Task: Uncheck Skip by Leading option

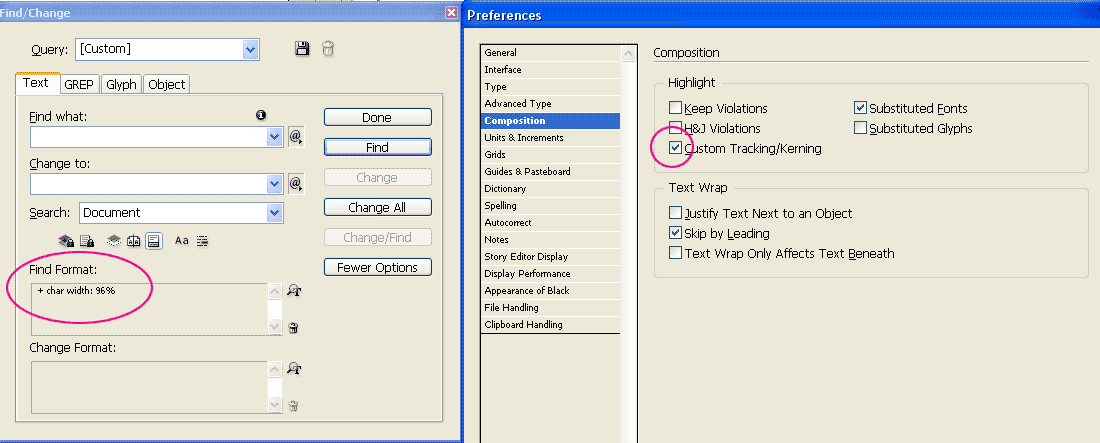Action: [675, 232]
